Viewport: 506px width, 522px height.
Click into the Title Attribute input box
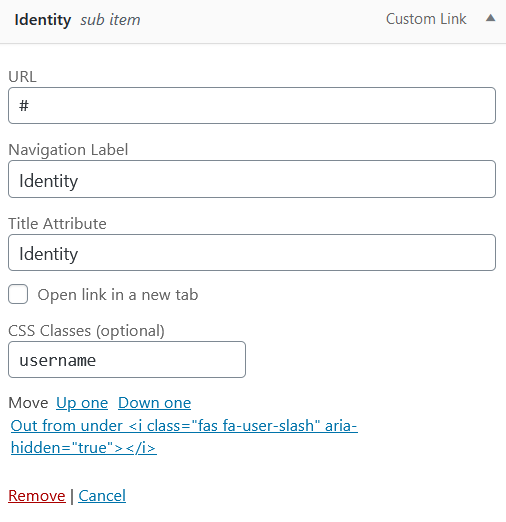point(252,252)
